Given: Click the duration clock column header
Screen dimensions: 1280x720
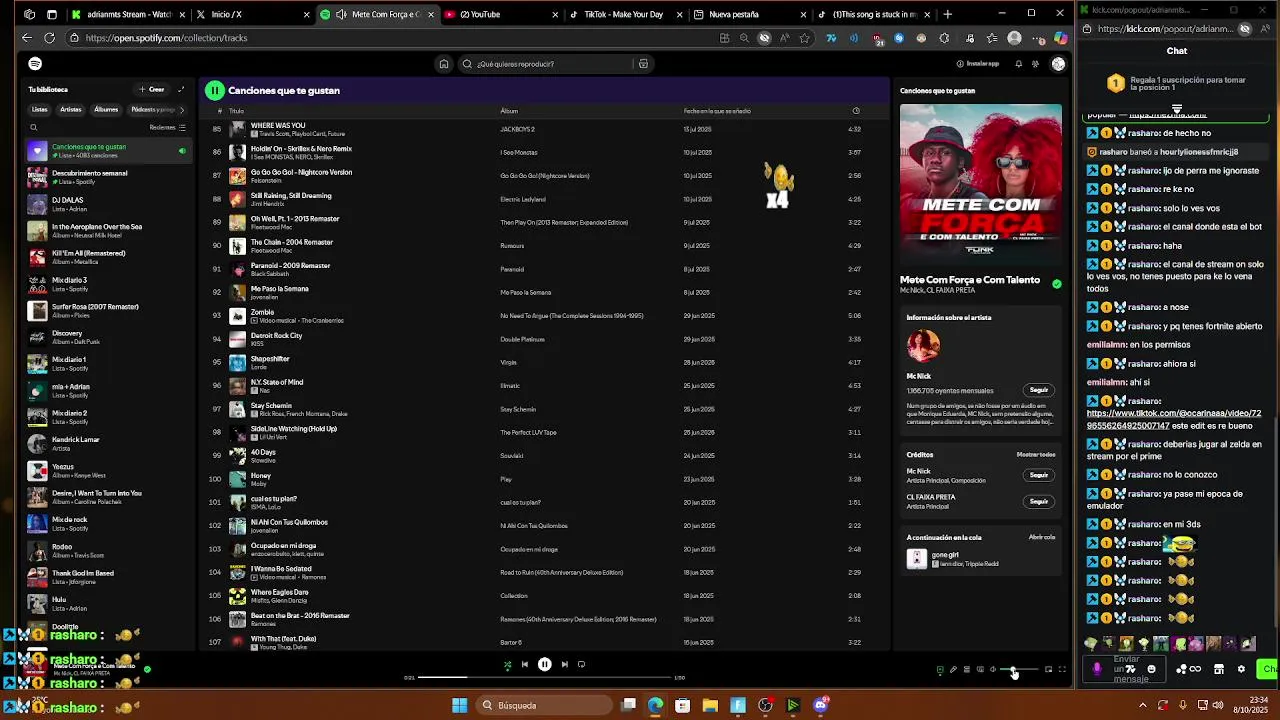Looking at the screenshot, I should 855,111.
